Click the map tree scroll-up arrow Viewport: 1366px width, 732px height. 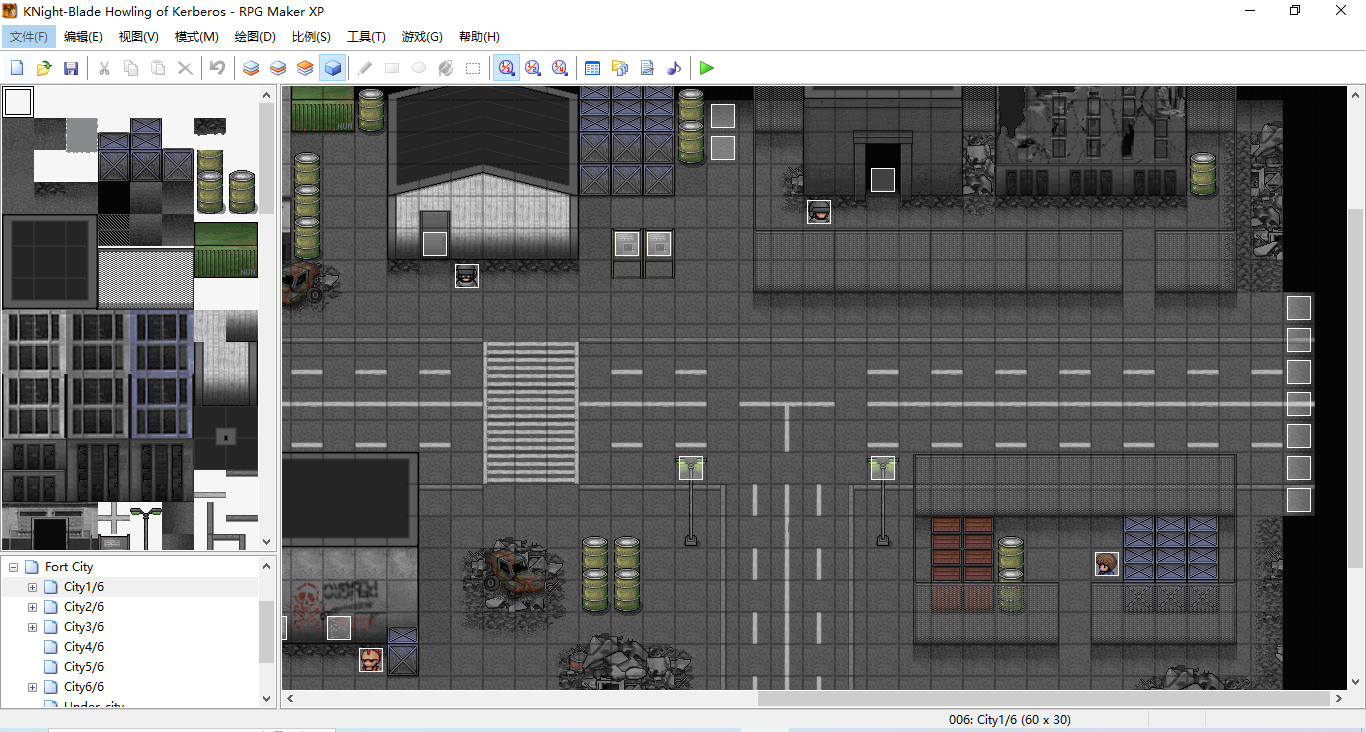pos(267,565)
